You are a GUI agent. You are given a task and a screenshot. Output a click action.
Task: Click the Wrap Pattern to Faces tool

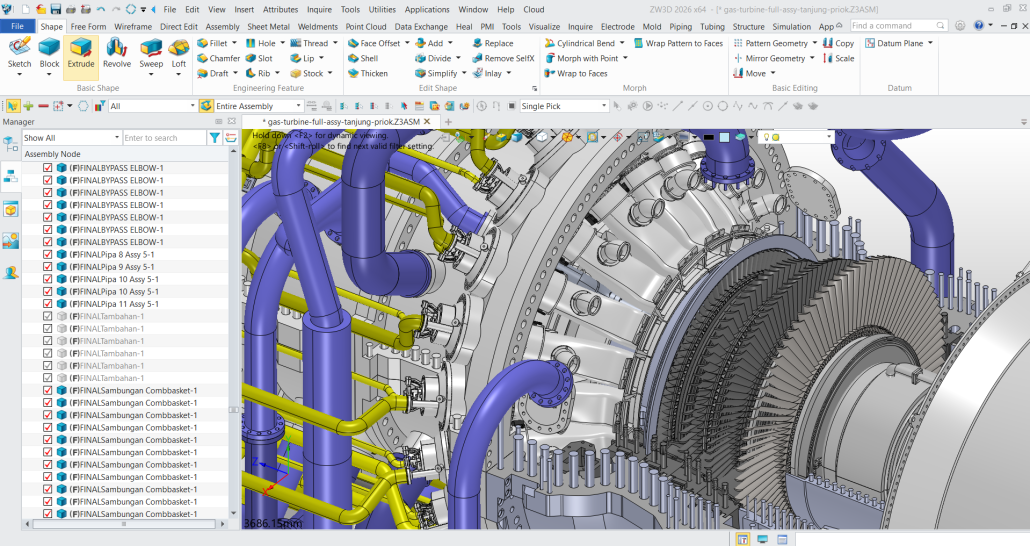[x=677, y=43]
